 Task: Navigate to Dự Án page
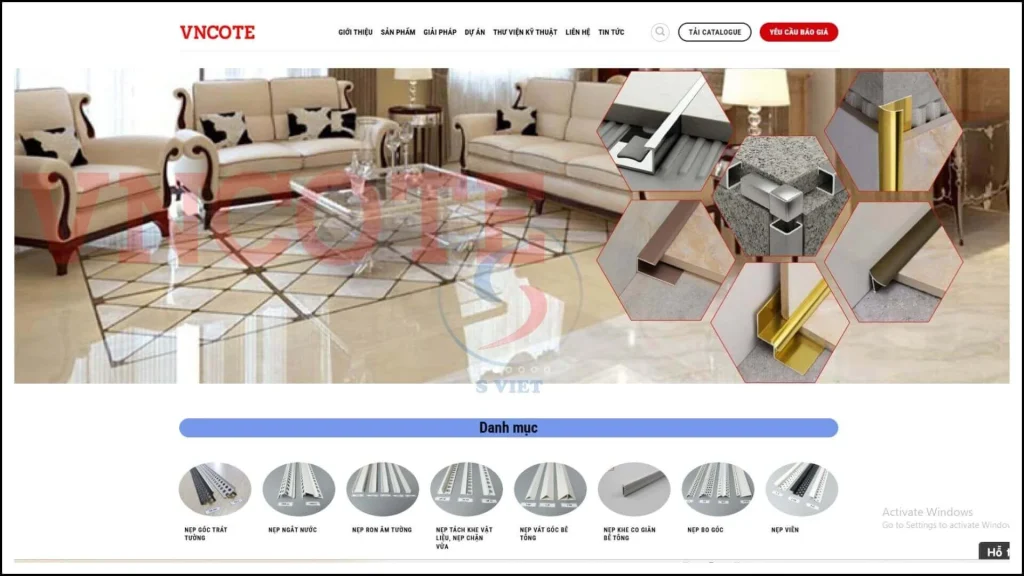tap(475, 32)
